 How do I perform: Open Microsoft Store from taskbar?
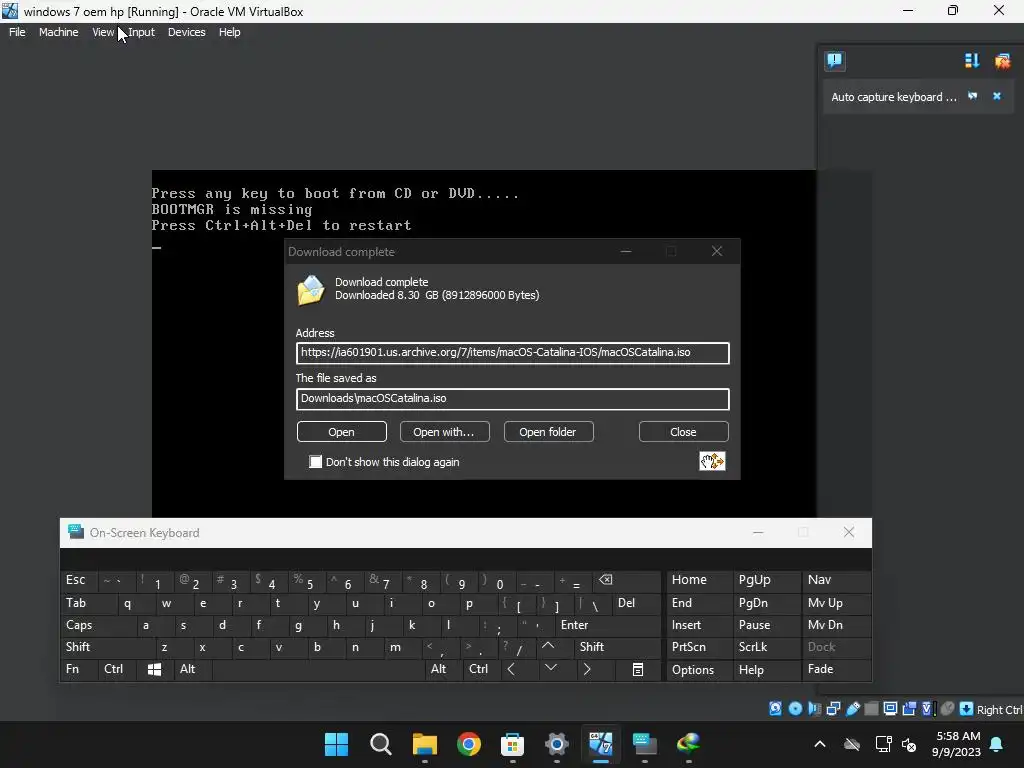[x=513, y=744]
